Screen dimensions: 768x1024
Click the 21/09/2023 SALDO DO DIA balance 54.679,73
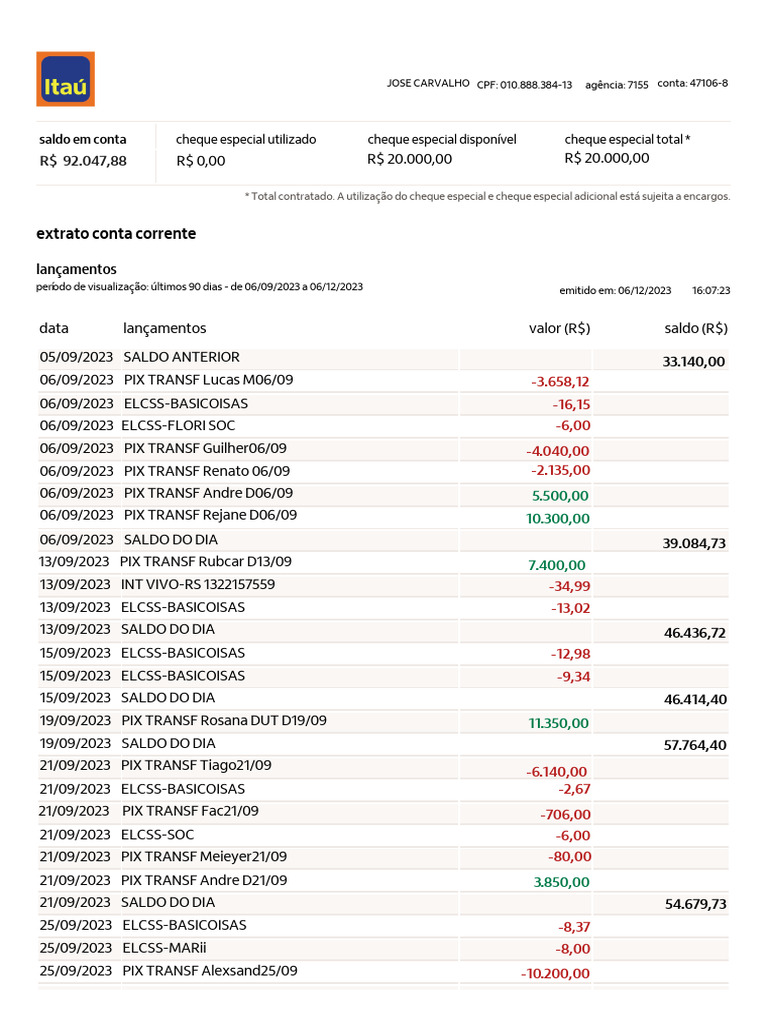696,904
